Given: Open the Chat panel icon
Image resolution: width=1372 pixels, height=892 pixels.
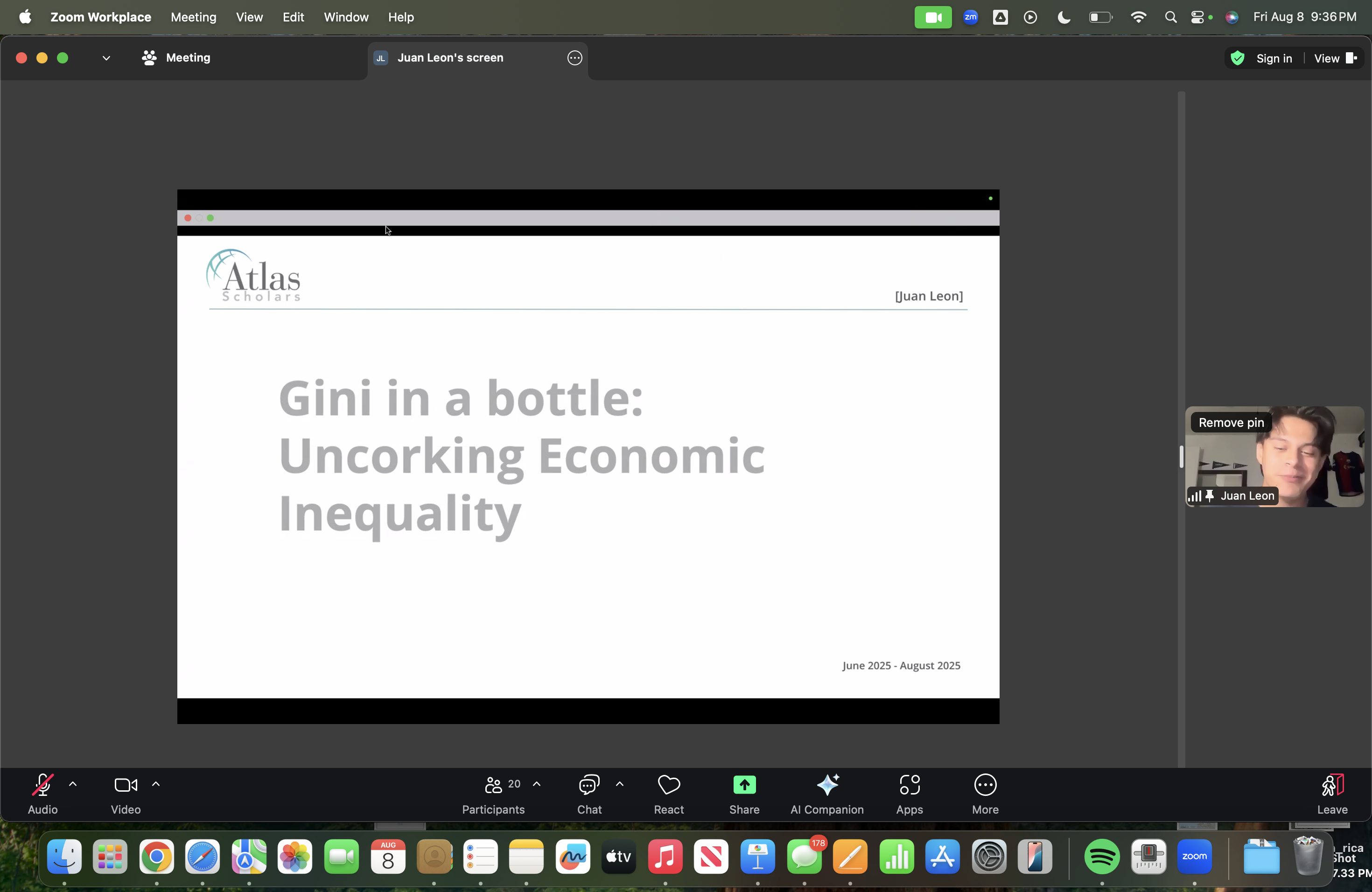Looking at the screenshot, I should coord(588,785).
